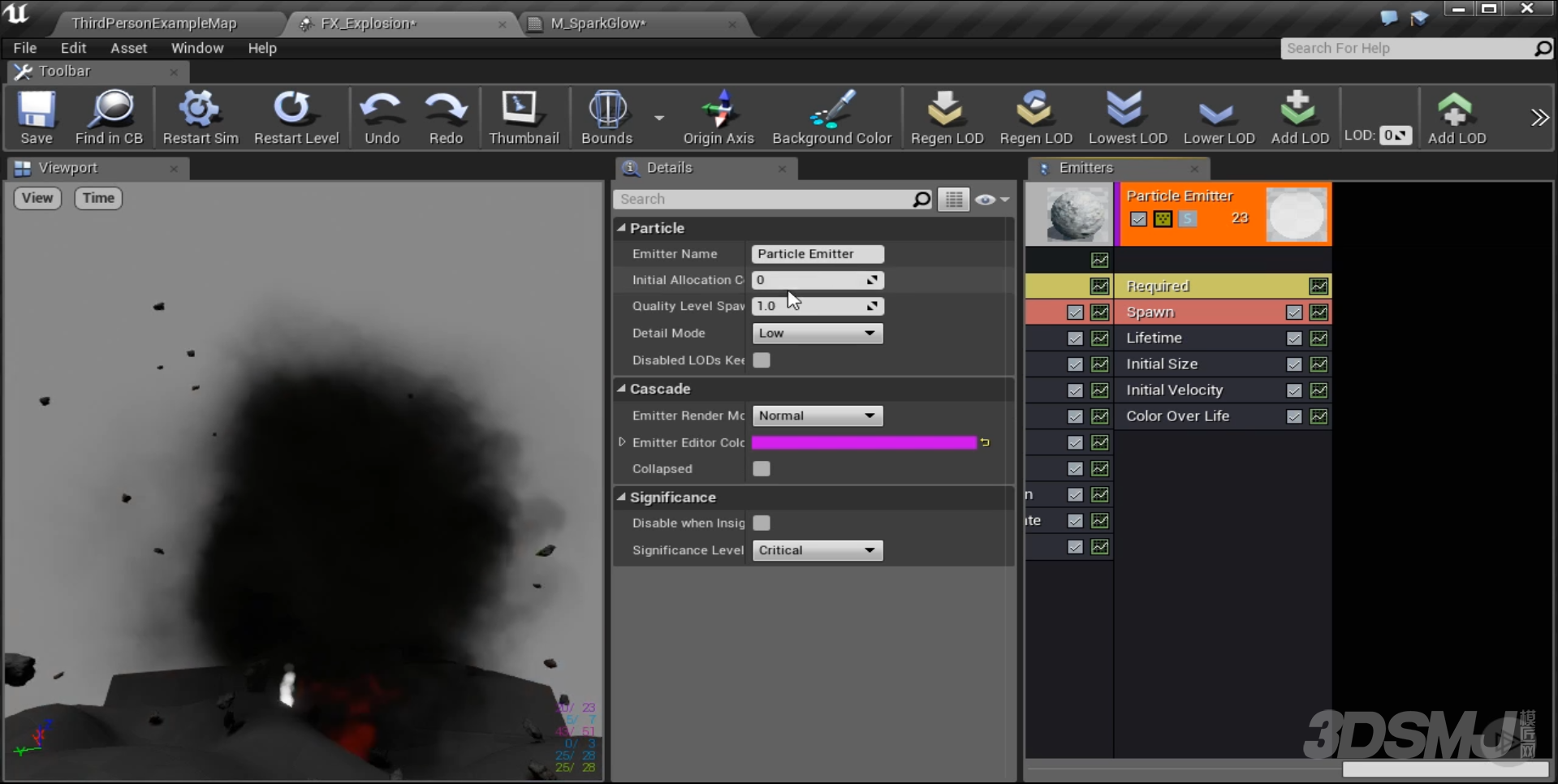Screen dimensions: 1558x784
Task: Toggle Initial Velocity module checkbox
Action: click(x=1294, y=390)
